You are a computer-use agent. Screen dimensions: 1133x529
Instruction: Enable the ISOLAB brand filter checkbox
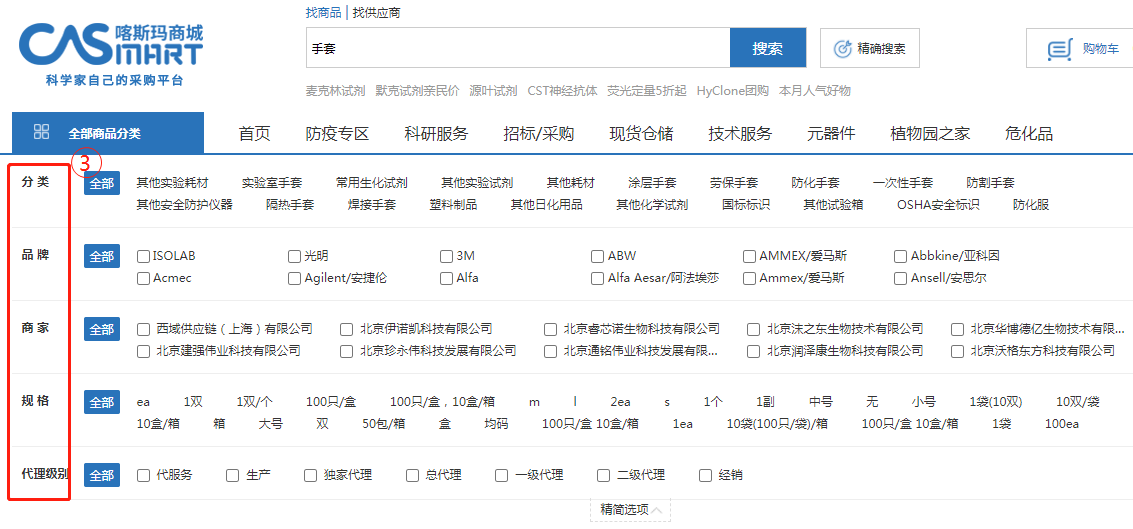click(x=143, y=256)
